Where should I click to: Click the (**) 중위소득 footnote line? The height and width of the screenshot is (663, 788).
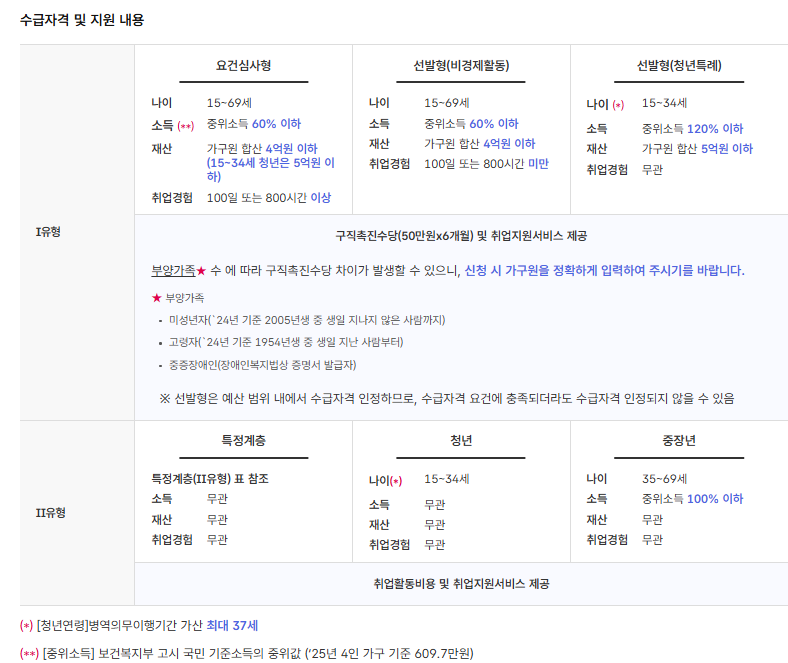point(246,653)
